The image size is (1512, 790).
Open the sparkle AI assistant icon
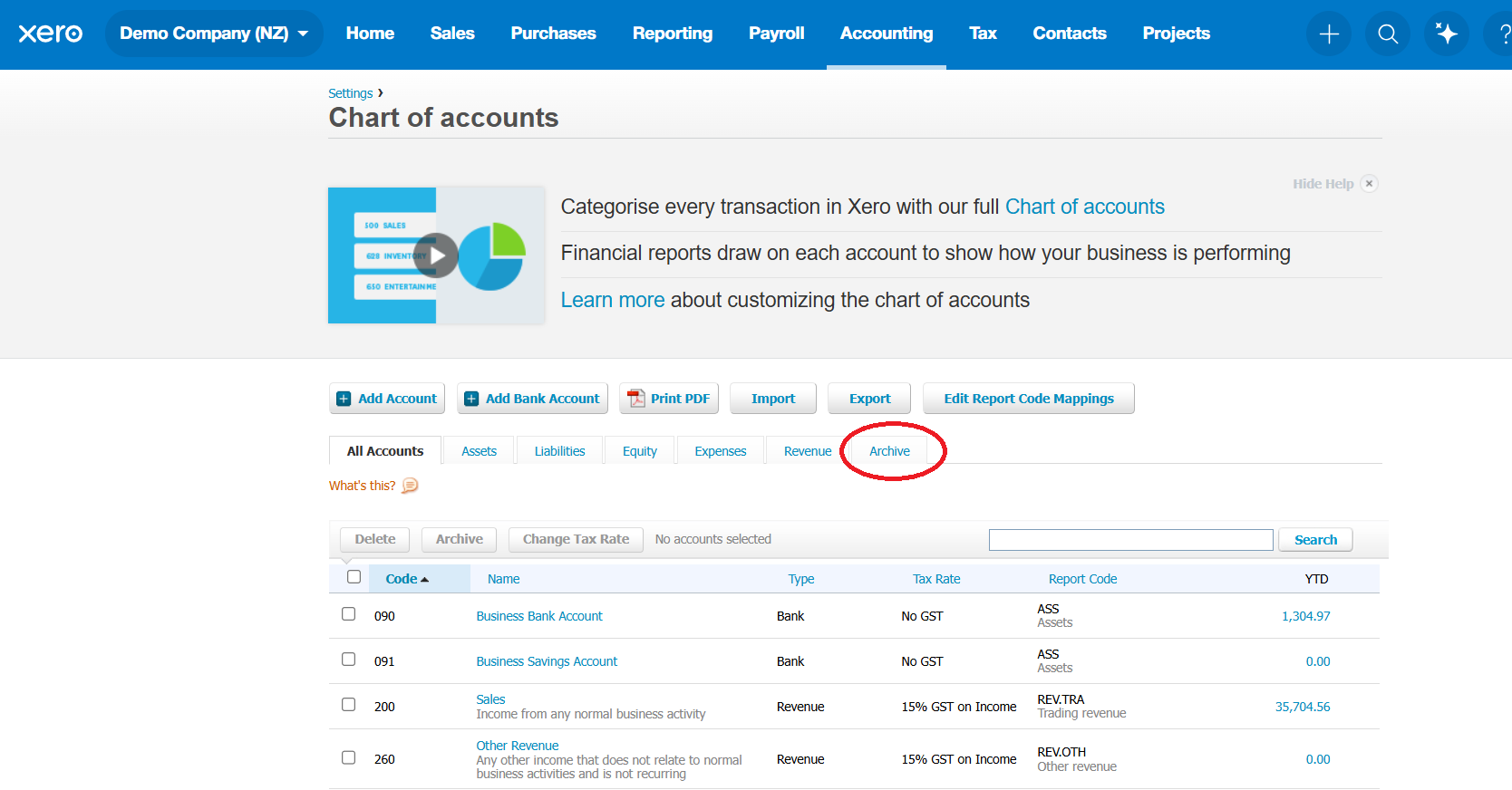point(1446,34)
